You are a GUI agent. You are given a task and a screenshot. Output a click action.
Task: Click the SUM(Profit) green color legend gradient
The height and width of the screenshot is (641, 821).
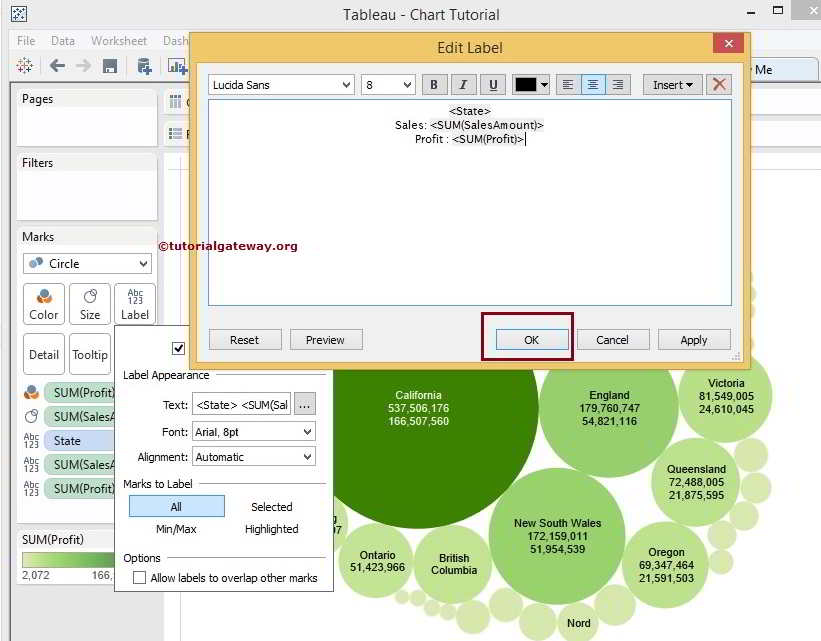click(68, 559)
